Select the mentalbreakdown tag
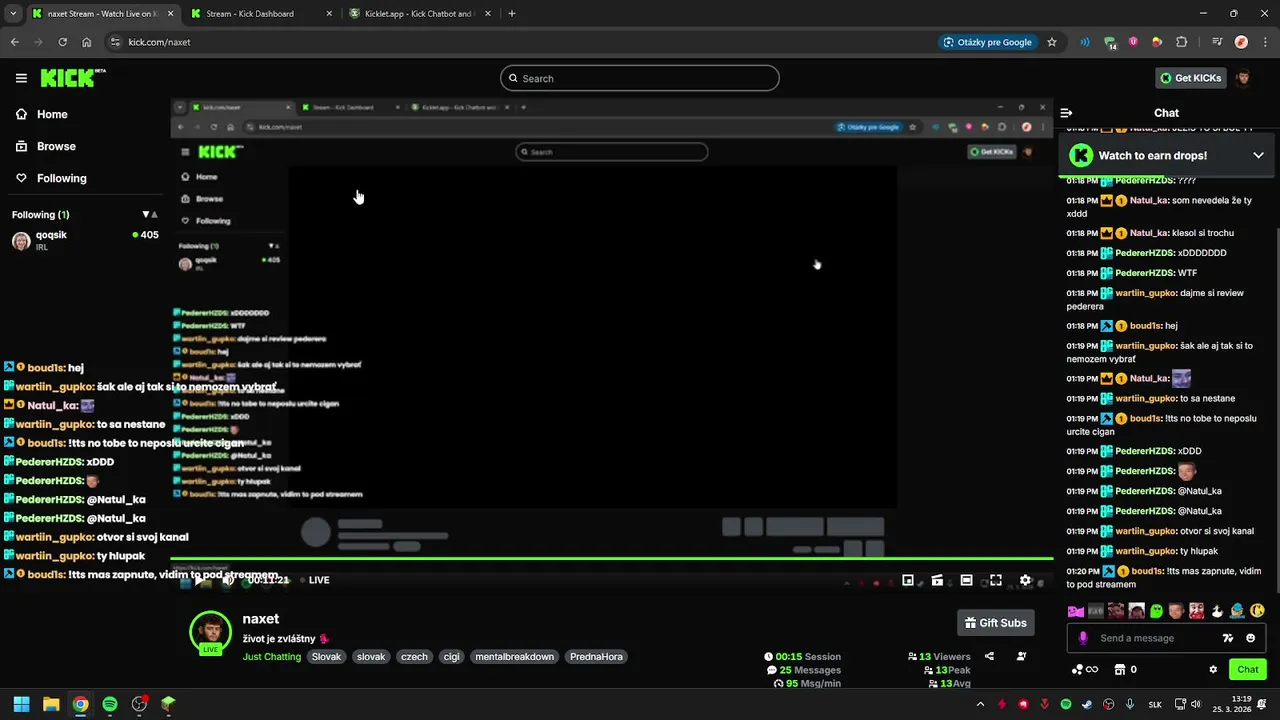Viewport: 1280px width, 720px height. pyautogui.click(x=514, y=657)
